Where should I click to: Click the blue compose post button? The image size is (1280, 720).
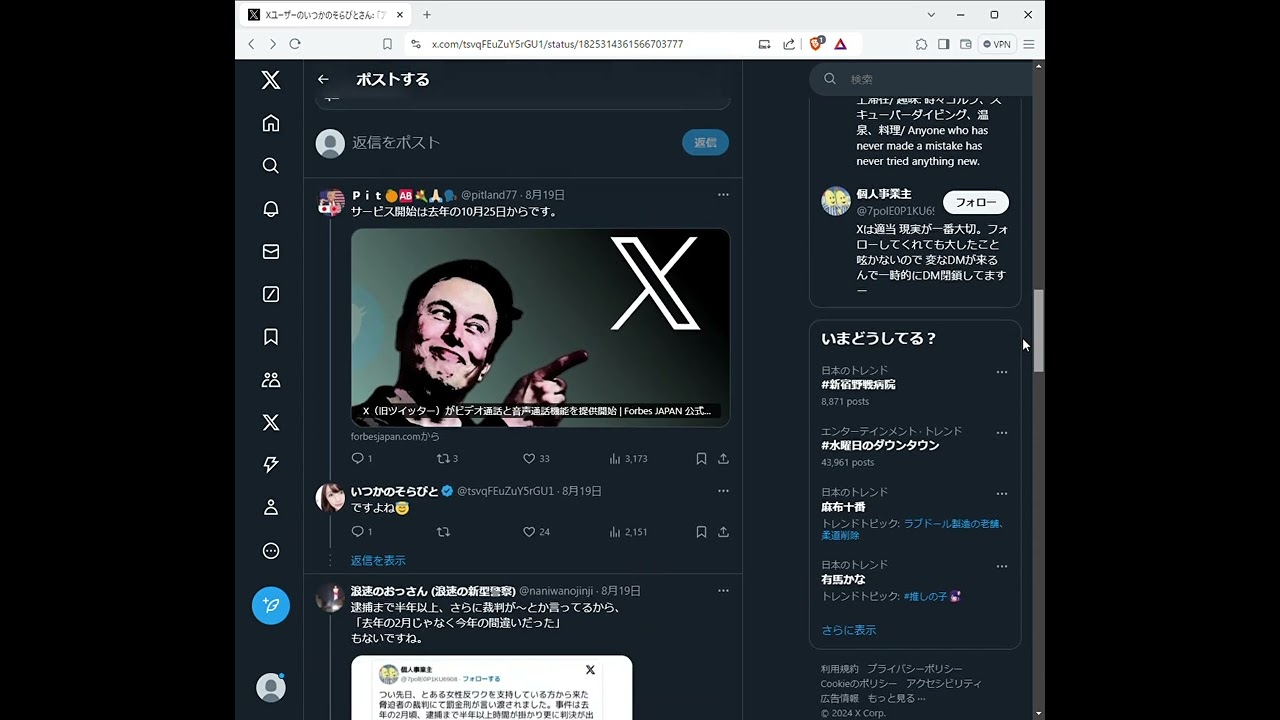click(271, 605)
